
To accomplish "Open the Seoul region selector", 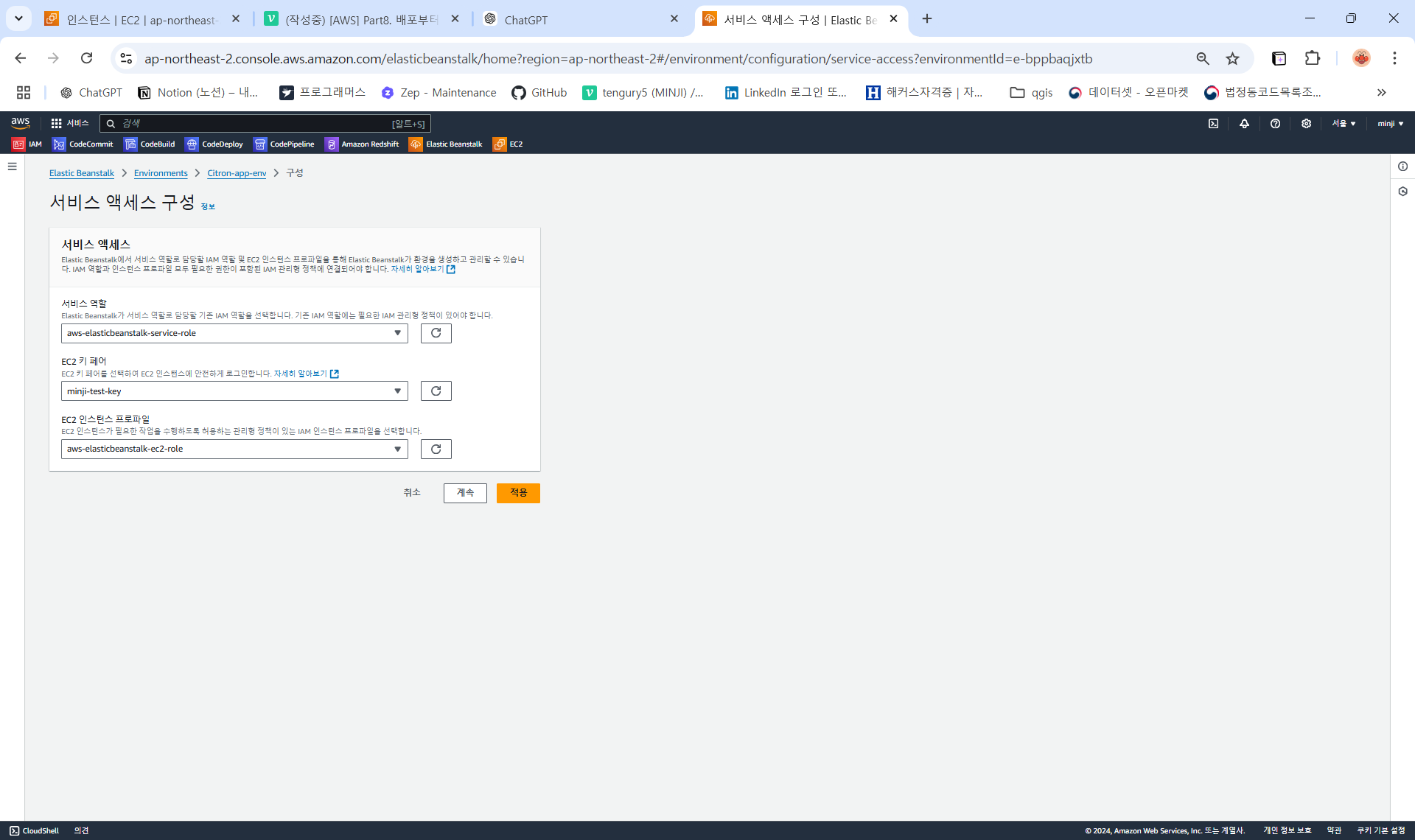I will click(x=1343, y=124).
